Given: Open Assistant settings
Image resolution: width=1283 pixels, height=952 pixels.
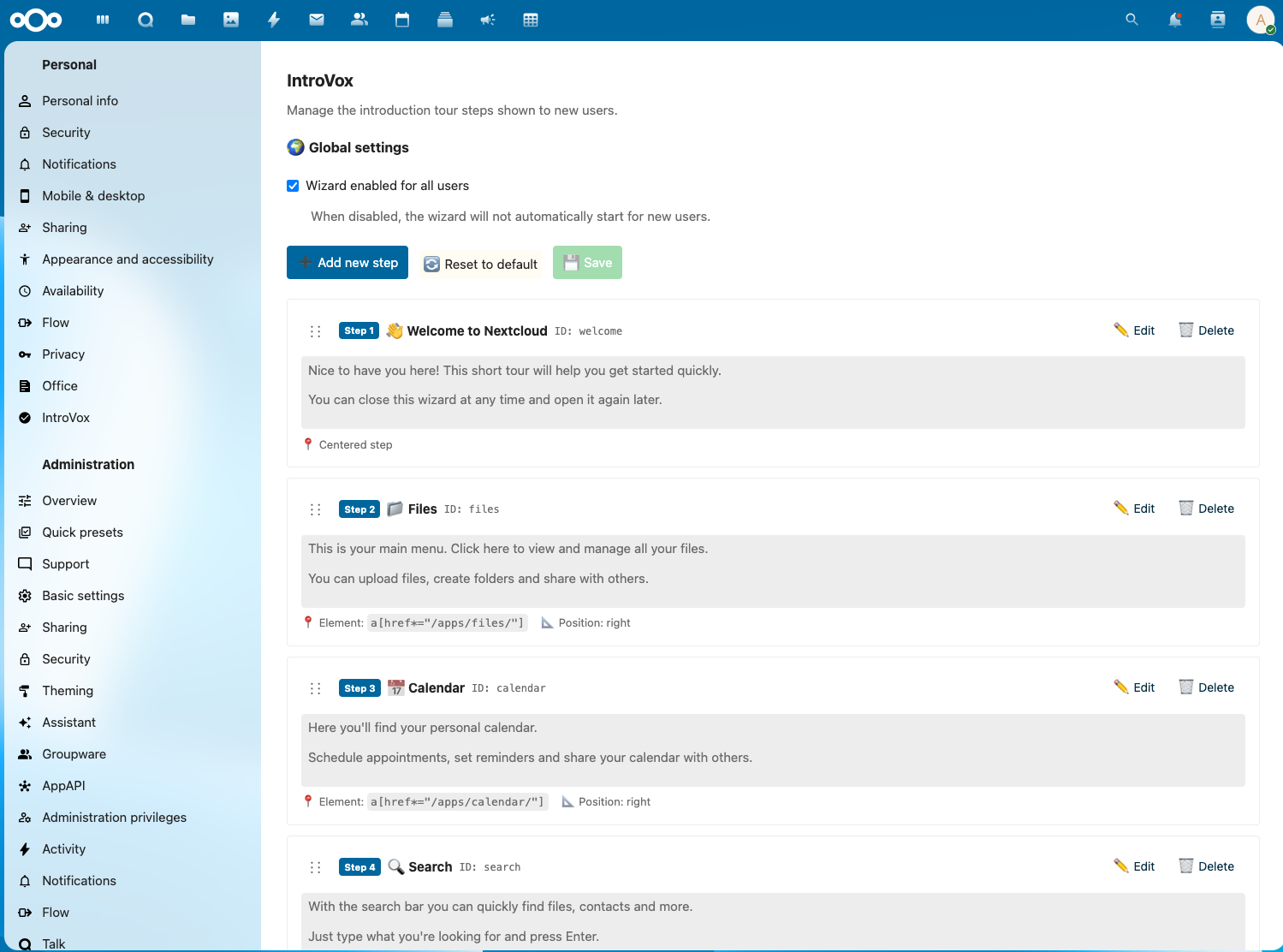Looking at the screenshot, I should tap(133, 723).
